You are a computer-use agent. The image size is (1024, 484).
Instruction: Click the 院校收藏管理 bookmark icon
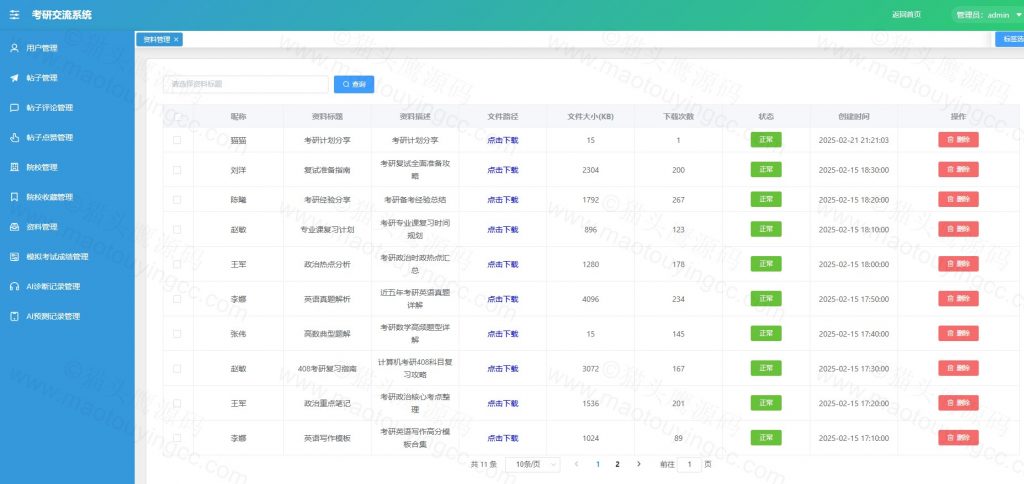pyautogui.click(x=14, y=197)
